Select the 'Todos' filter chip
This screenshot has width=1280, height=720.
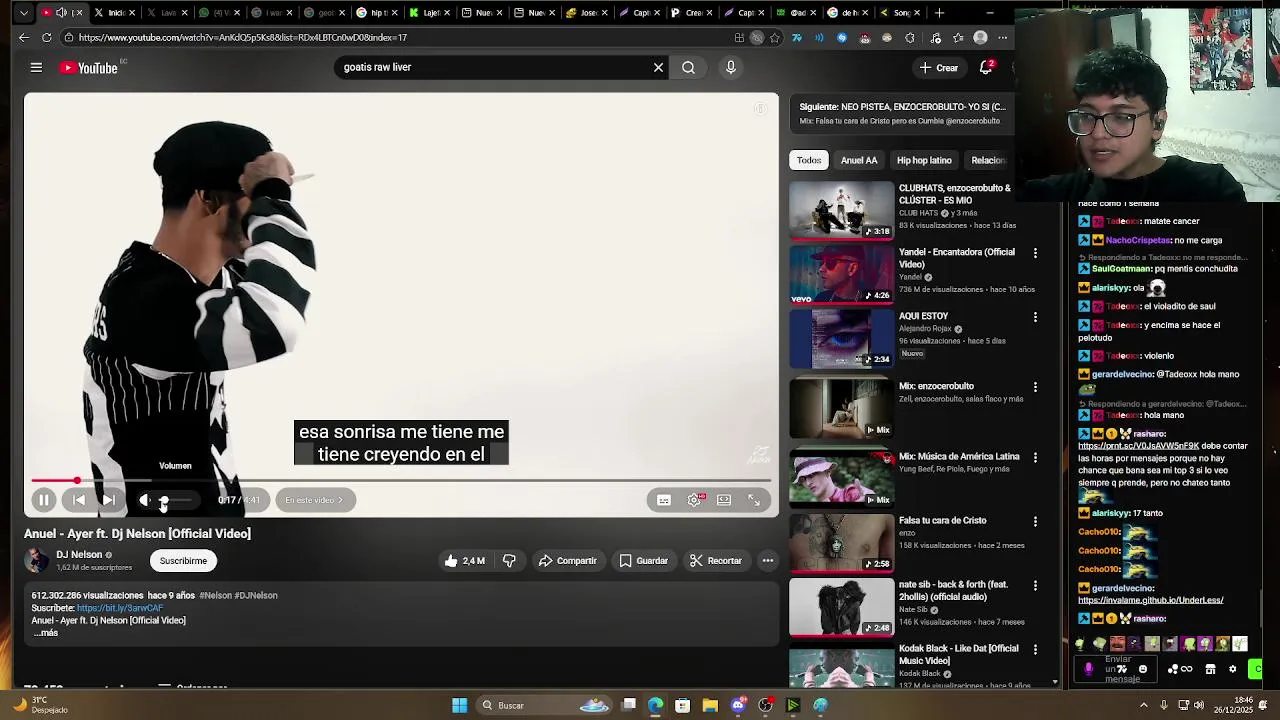click(809, 160)
